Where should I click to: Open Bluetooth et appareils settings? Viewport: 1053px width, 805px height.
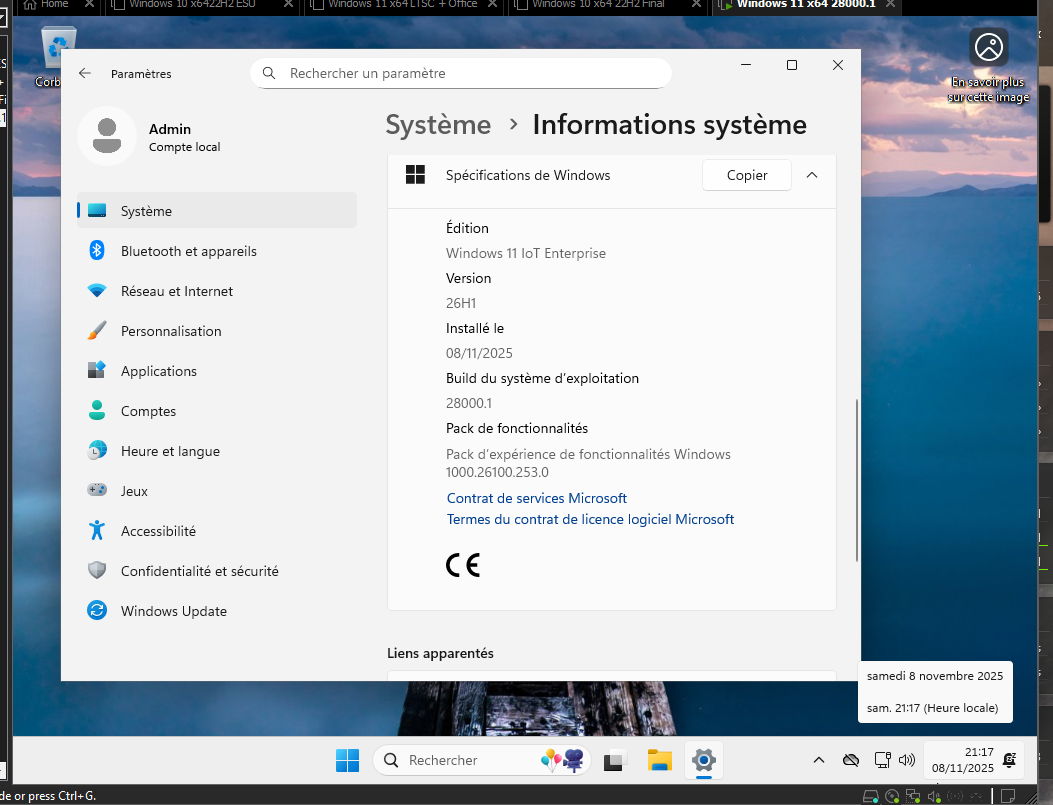(x=188, y=251)
